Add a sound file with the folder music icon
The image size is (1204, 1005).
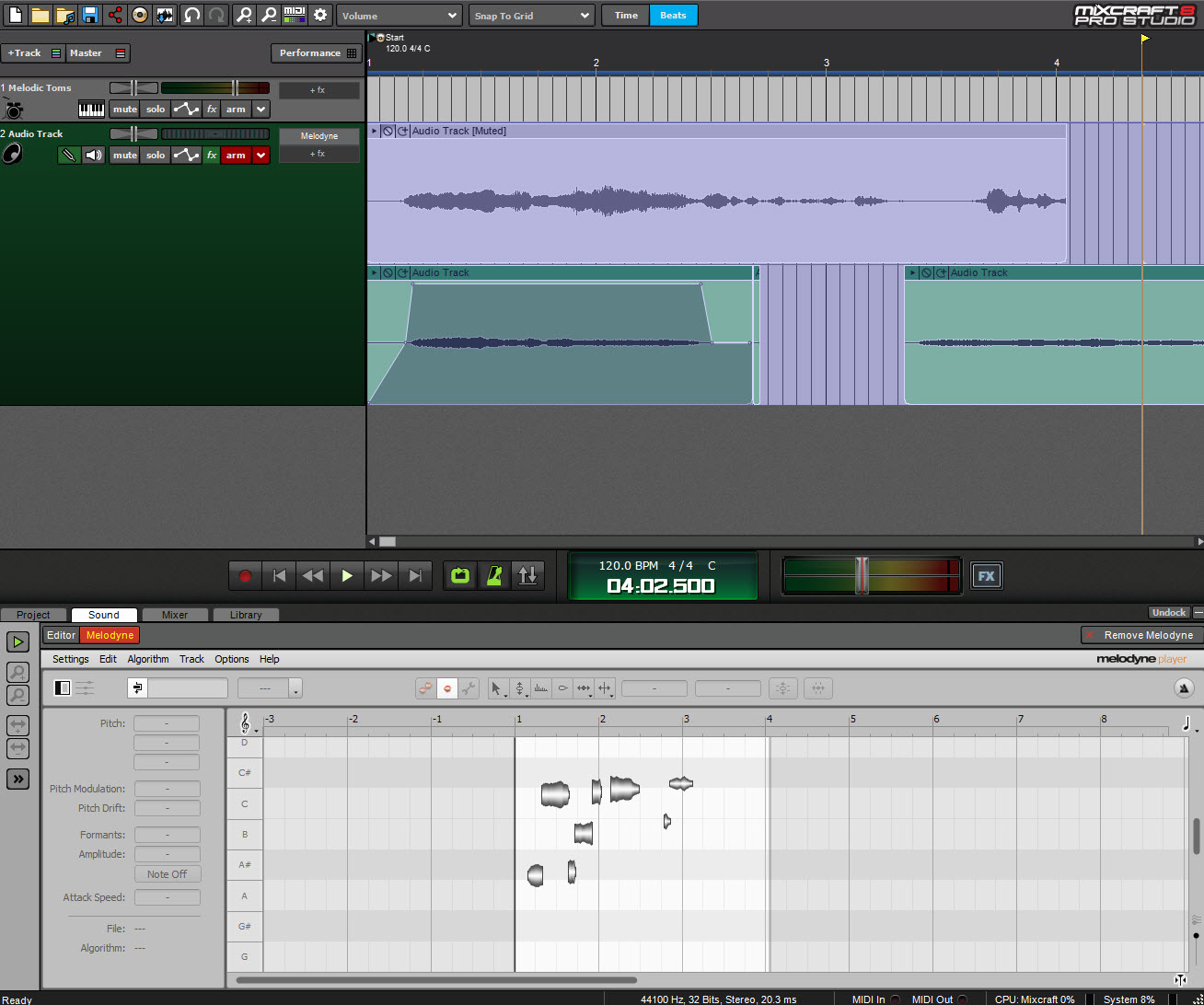[65, 15]
